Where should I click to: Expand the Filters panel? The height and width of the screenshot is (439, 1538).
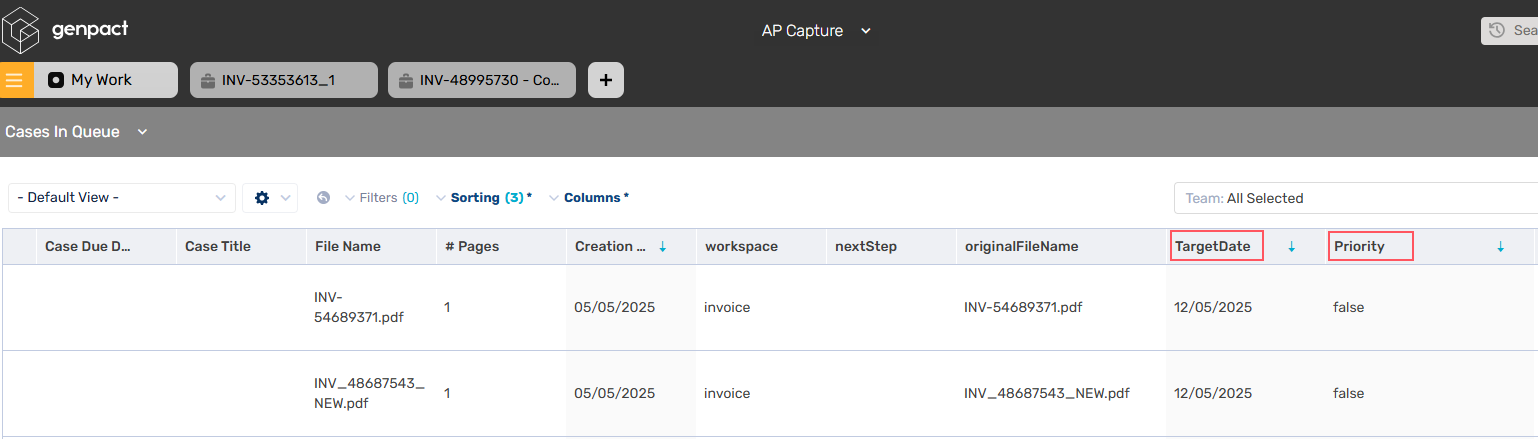[381, 198]
